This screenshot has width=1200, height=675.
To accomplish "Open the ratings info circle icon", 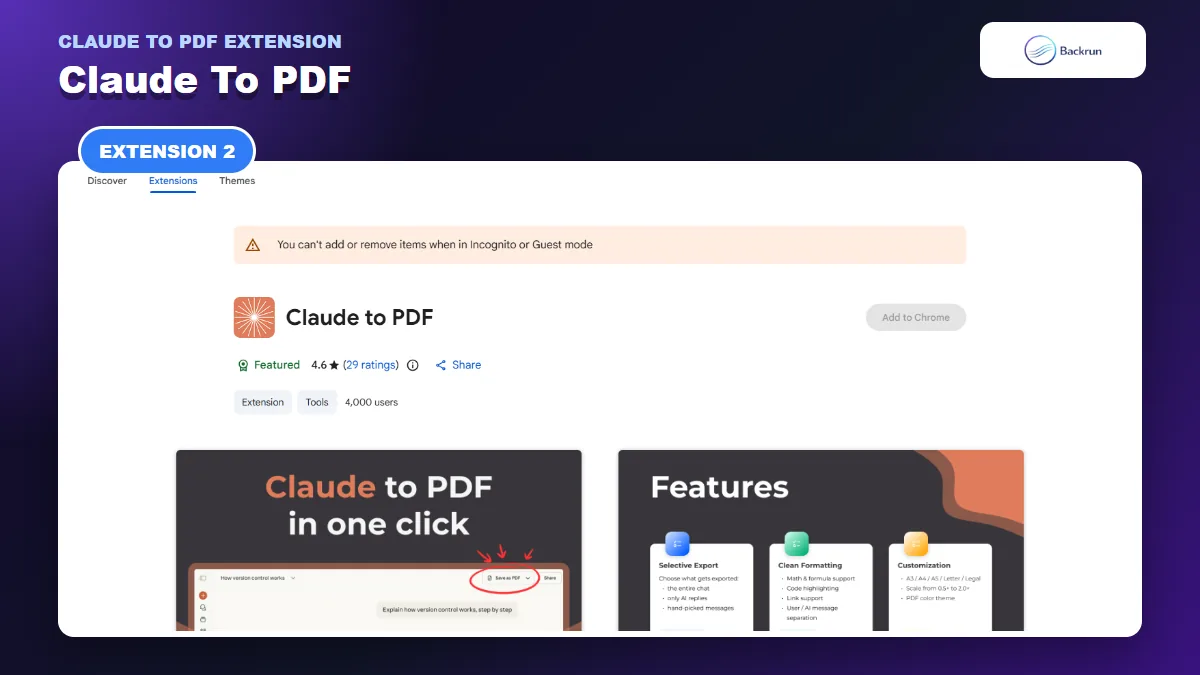I will (413, 365).
